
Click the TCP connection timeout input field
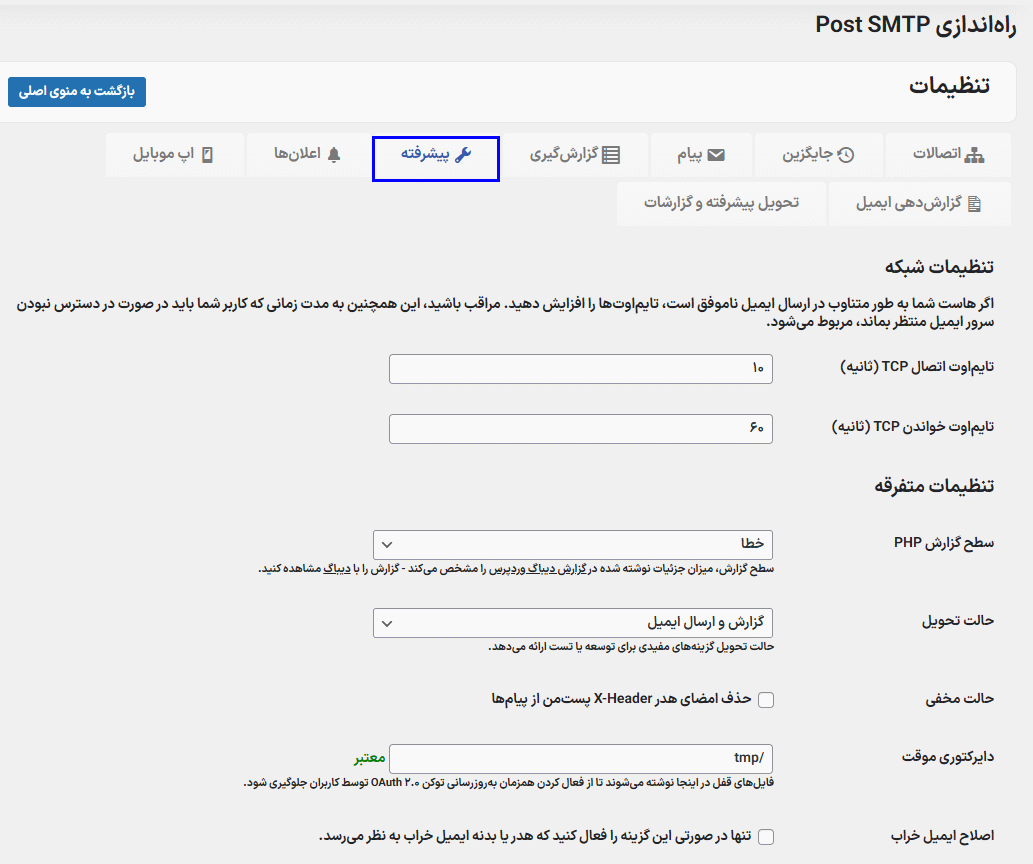click(580, 369)
